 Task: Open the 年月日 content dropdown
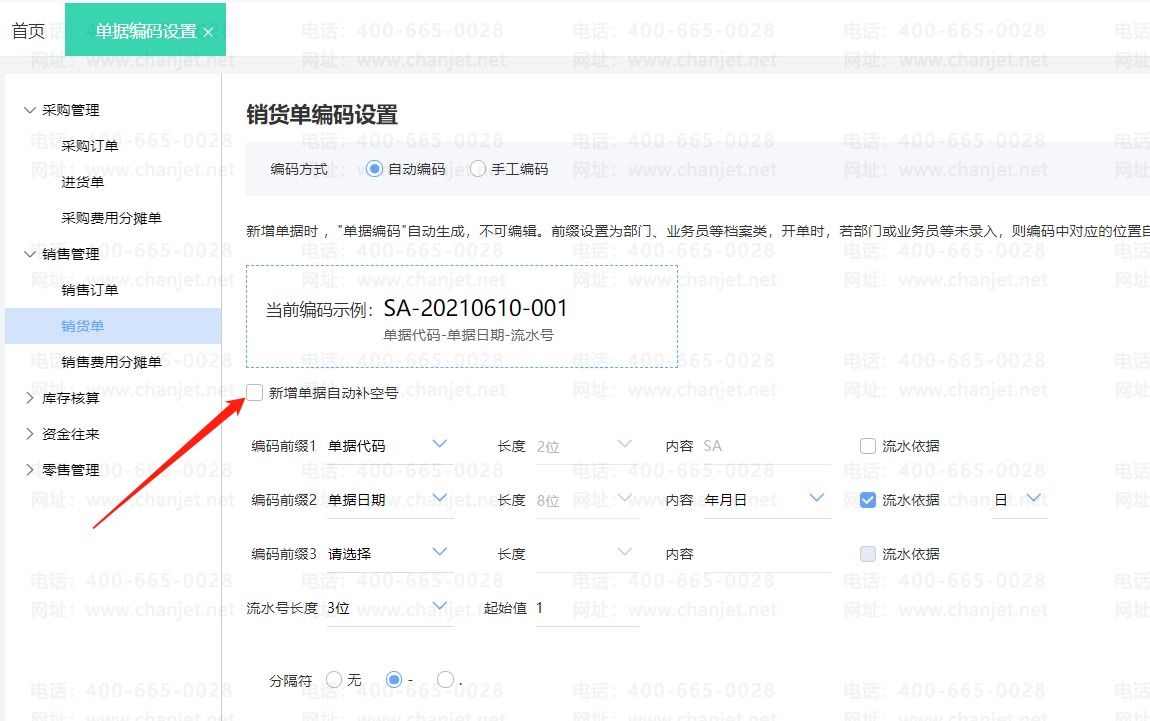coord(766,500)
